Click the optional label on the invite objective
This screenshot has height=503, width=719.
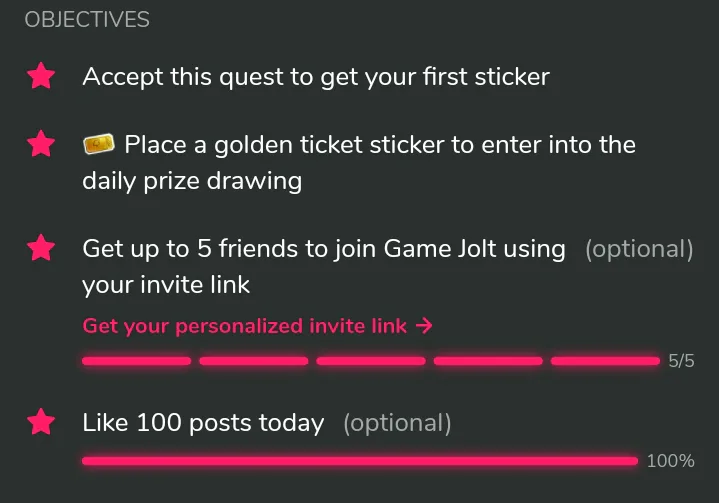[639, 248]
